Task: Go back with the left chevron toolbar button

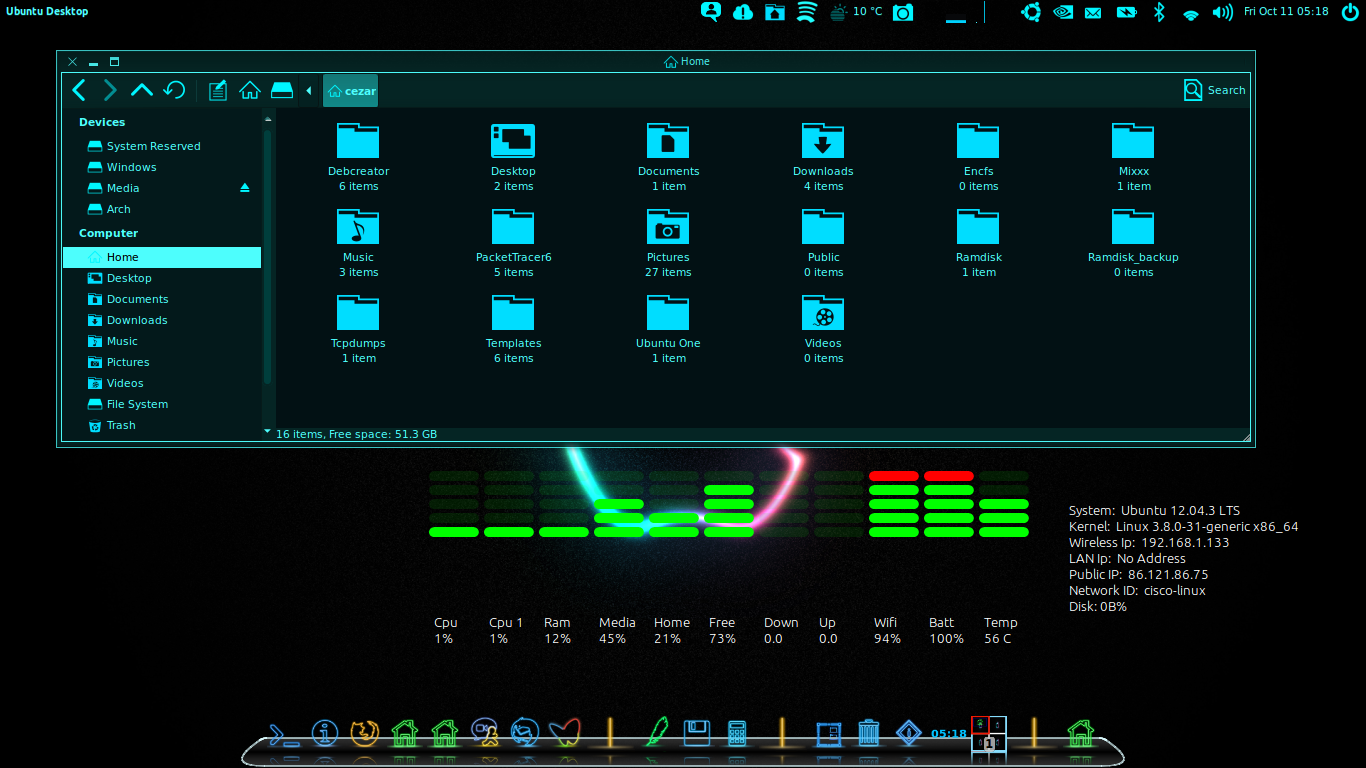Action: 79,90
